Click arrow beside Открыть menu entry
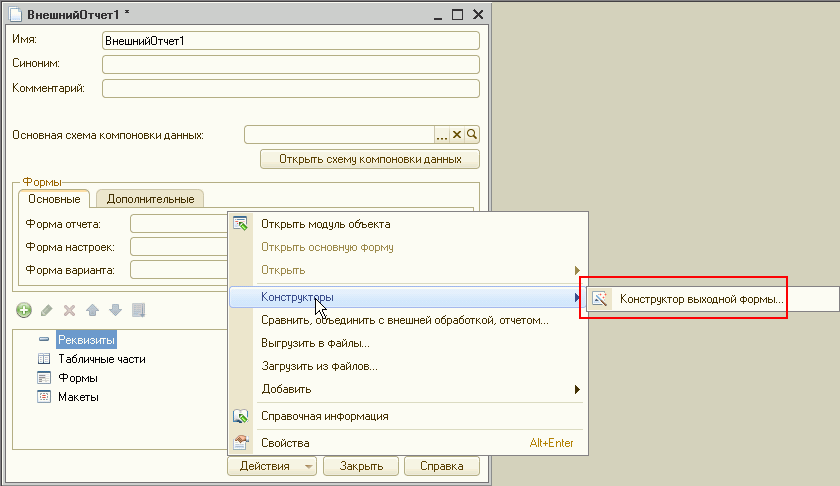Screen dimensions: 840x486 [x=577, y=270]
